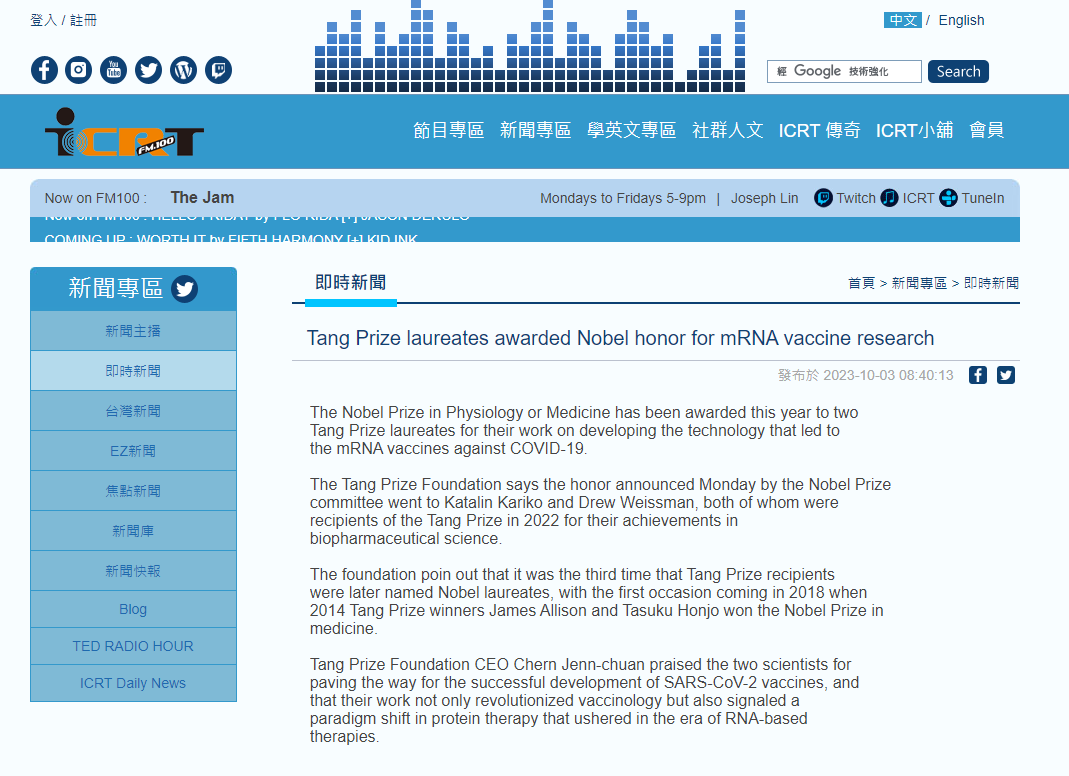
Task: Open ICRT小舖 menu
Action: pos(914,130)
